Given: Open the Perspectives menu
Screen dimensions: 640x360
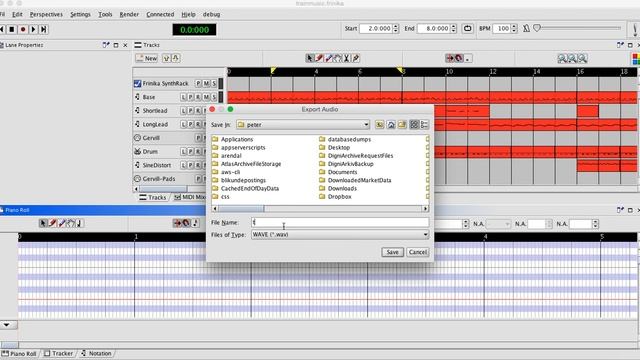Looking at the screenshot, I should point(46,14).
